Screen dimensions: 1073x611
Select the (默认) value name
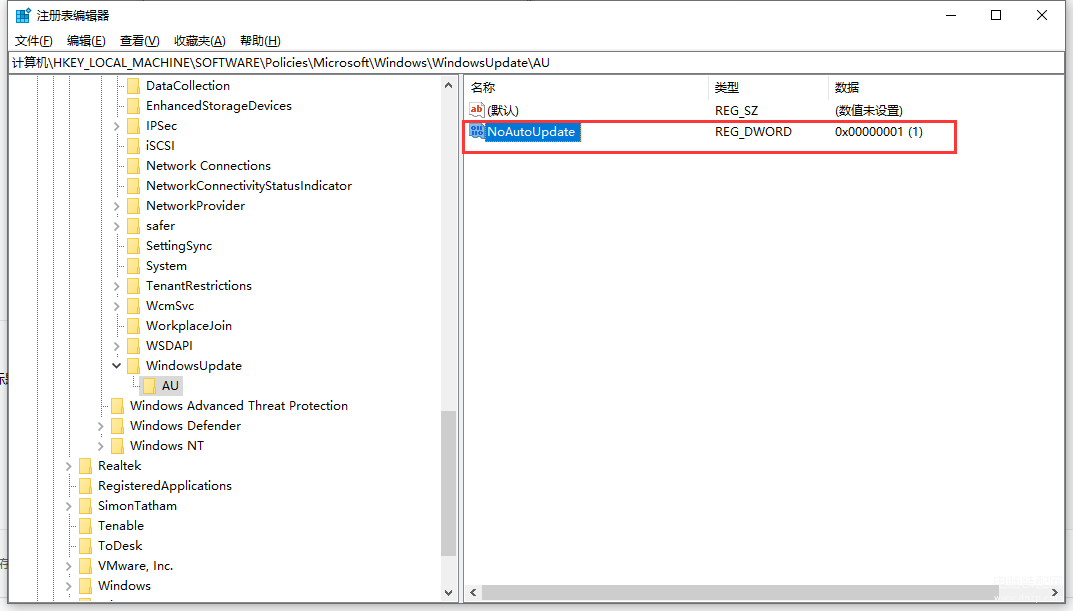pyautogui.click(x=503, y=111)
